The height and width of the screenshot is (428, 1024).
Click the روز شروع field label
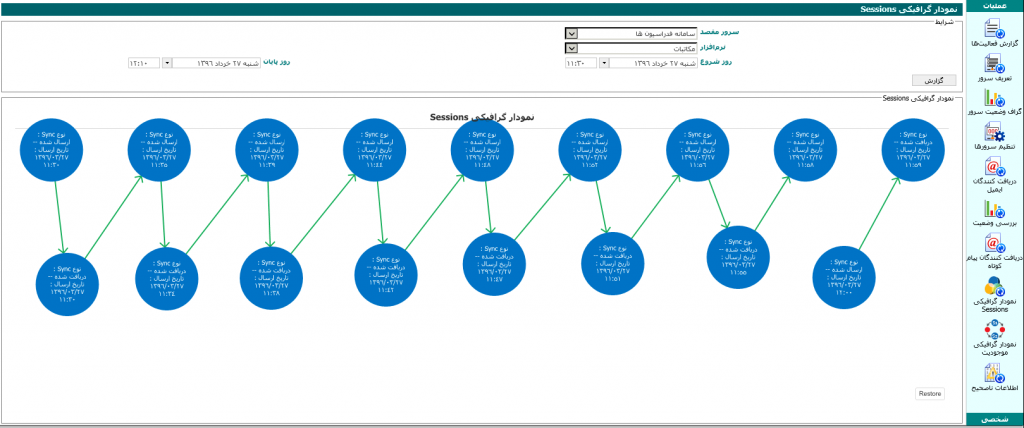[x=714, y=63]
